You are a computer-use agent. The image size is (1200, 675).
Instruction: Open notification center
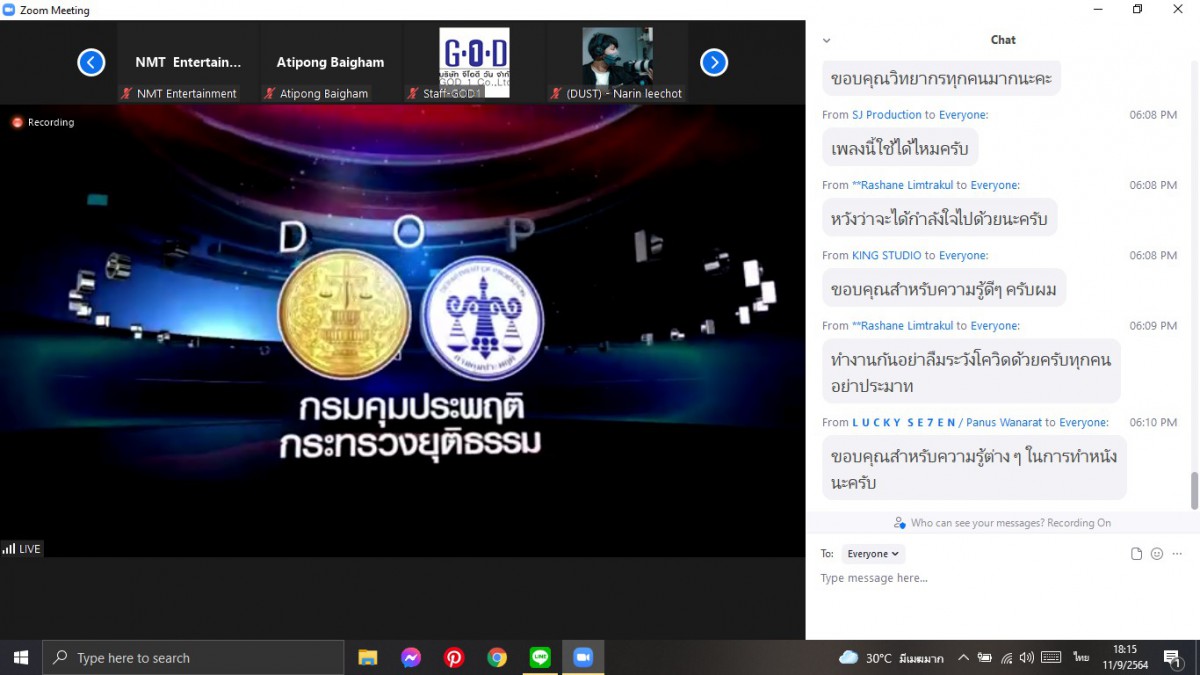click(1172, 658)
